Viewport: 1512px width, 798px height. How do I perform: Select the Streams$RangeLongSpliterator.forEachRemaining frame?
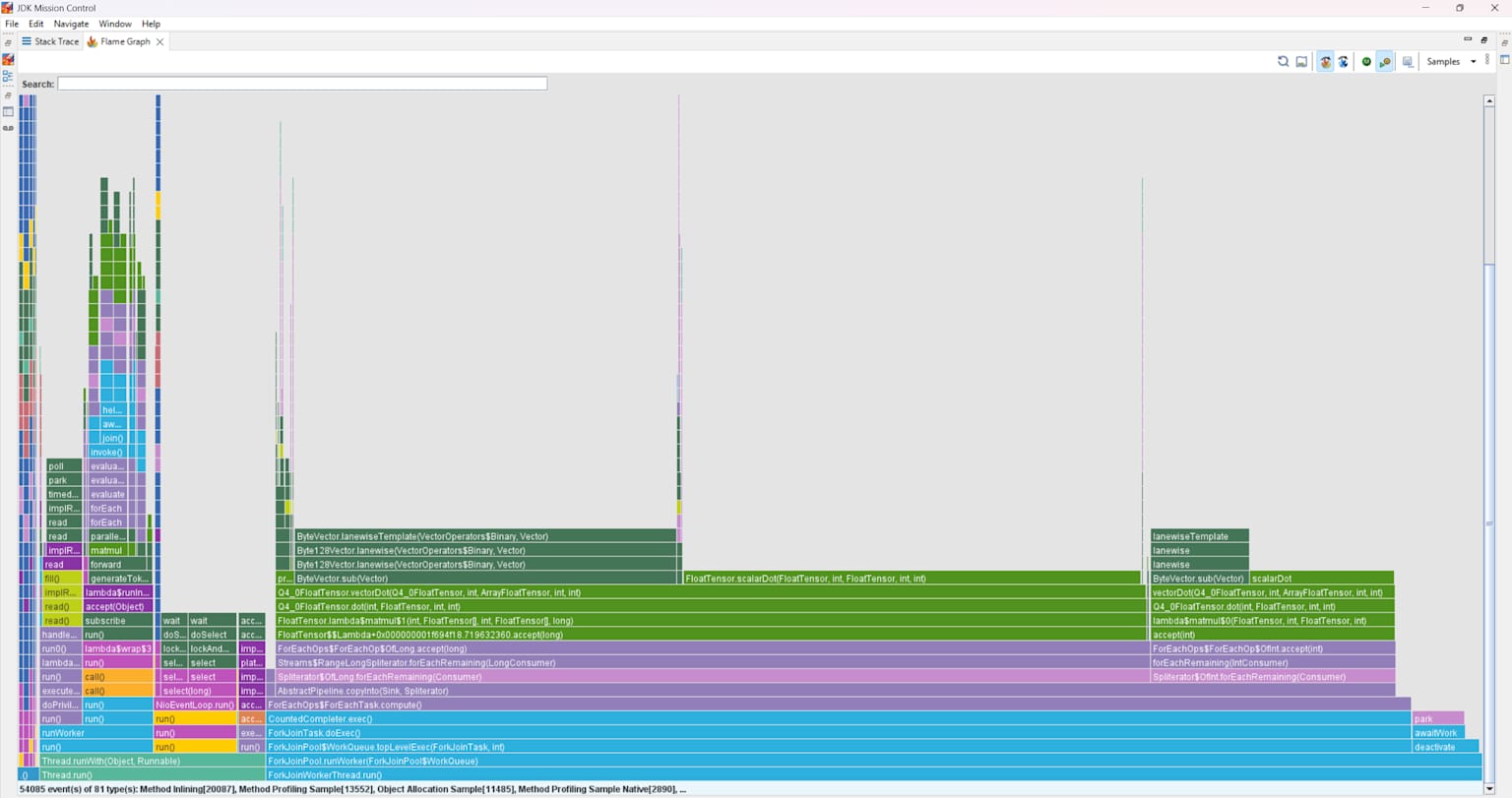click(x=711, y=662)
